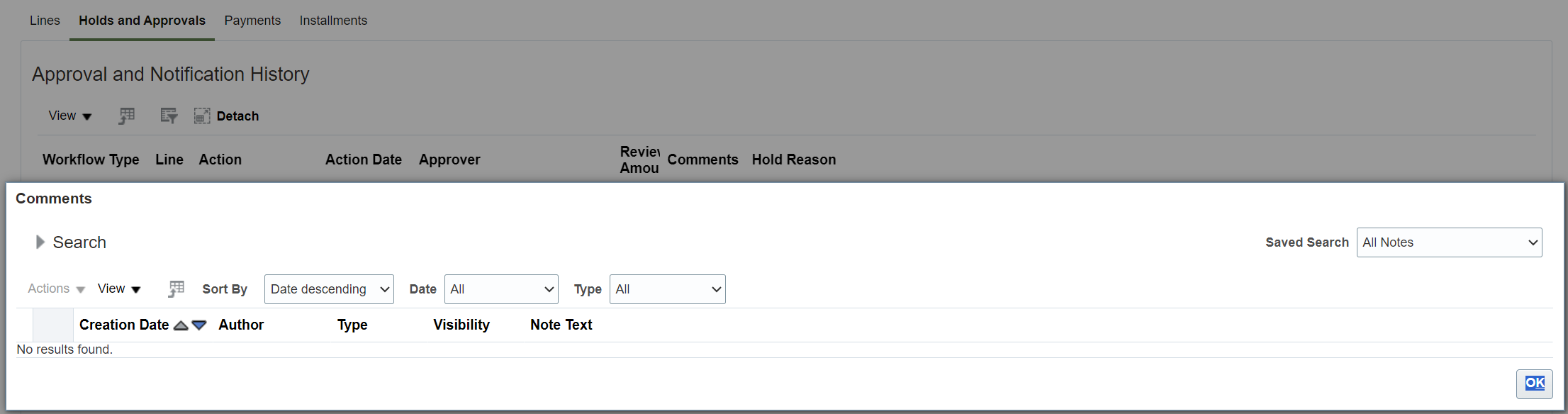Open the Installments tab
1568x414 pixels.
point(333,20)
